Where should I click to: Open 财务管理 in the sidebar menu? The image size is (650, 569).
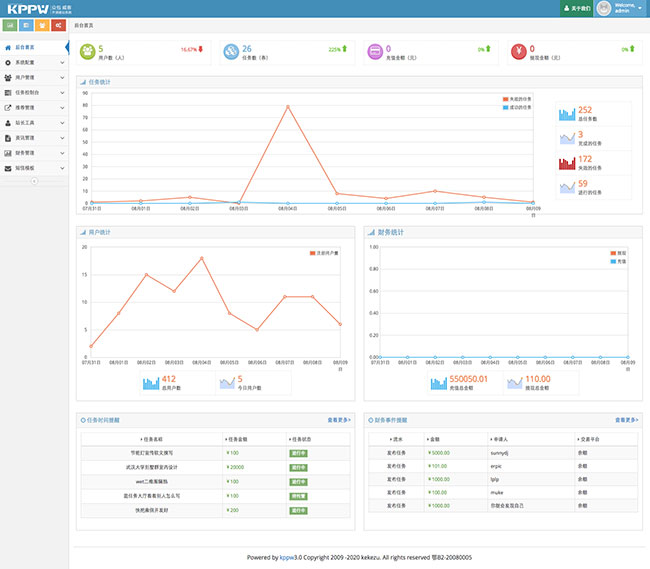(33, 153)
